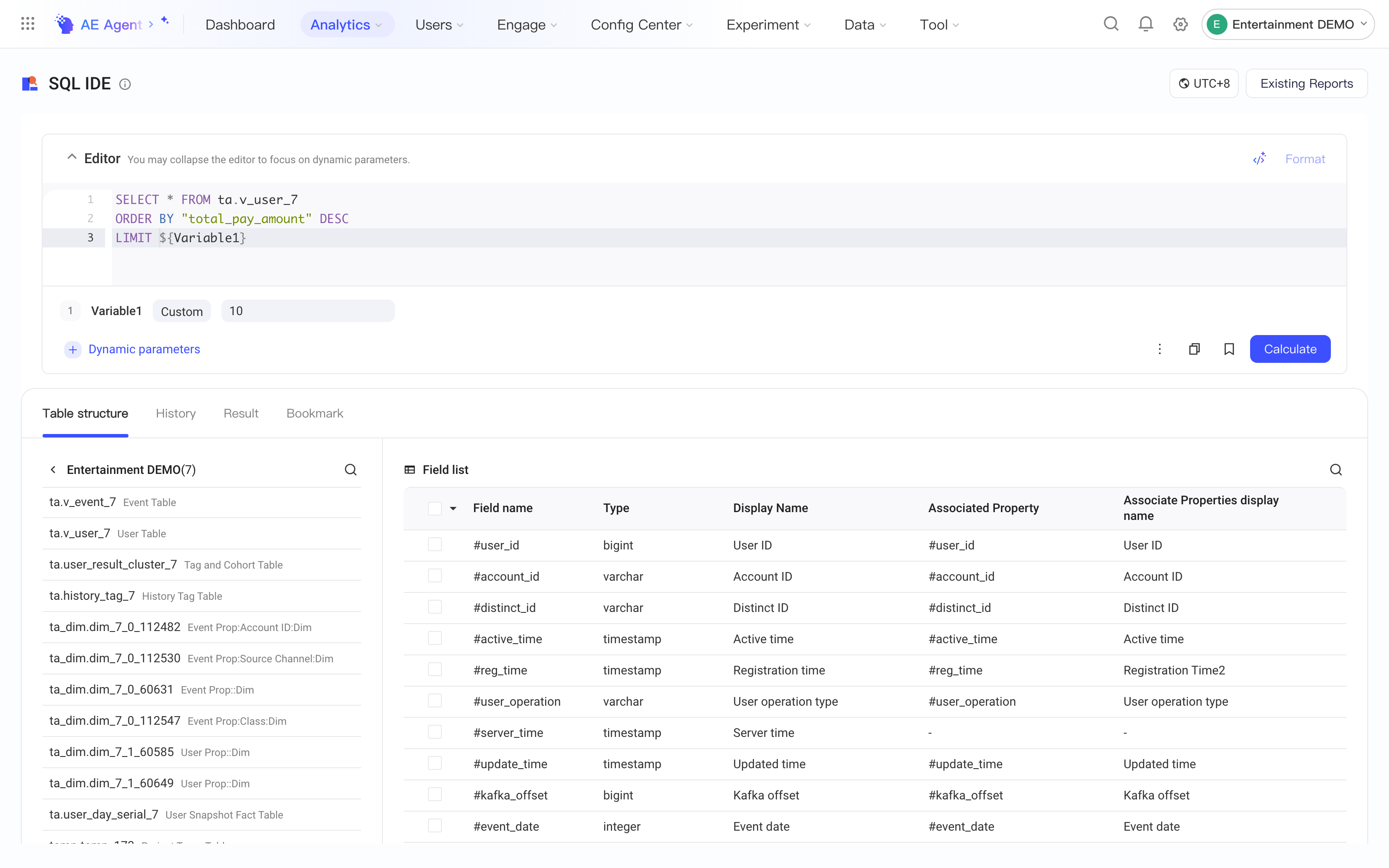Click the global search magnifier icon

click(x=1111, y=24)
